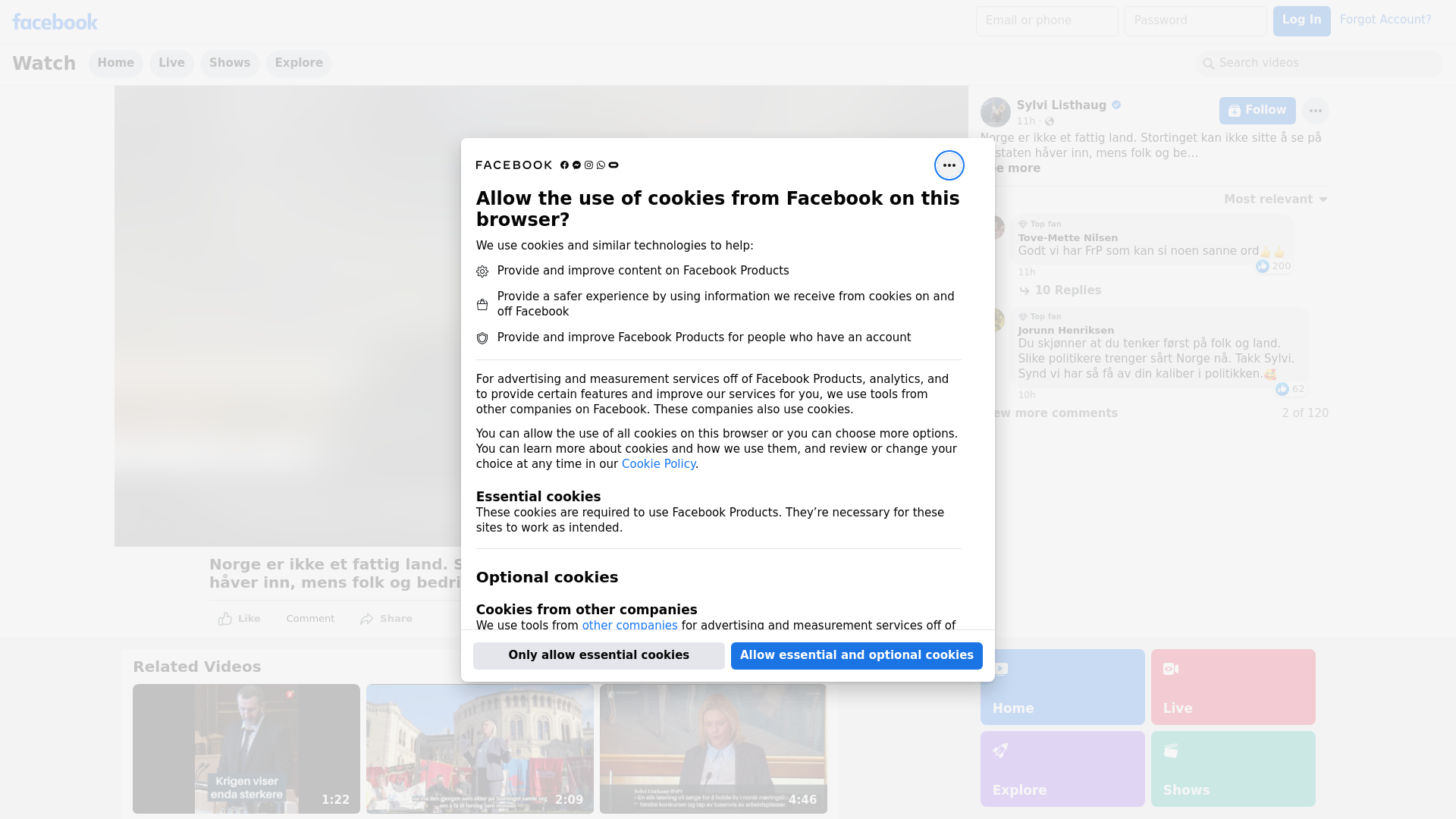Viewport: 1456px width, 819px height.
Task: Open the Most relevant comment sort dropdown
Action: click(1276, 199)
